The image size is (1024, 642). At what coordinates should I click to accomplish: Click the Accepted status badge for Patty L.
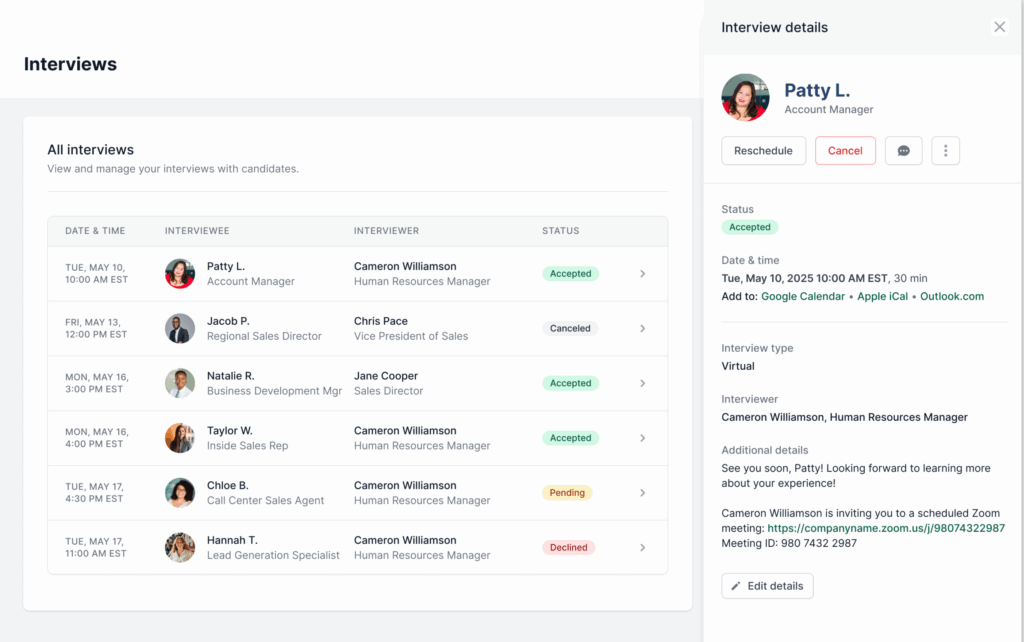click(570, 273)
